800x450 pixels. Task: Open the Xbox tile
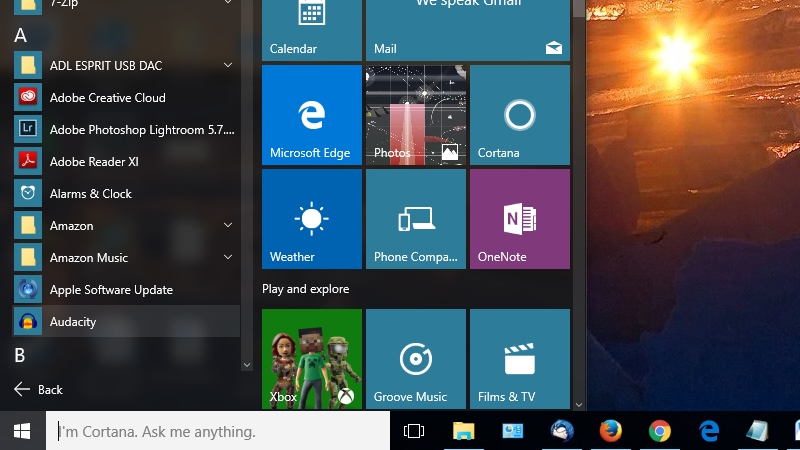click(x=312, y=359)
